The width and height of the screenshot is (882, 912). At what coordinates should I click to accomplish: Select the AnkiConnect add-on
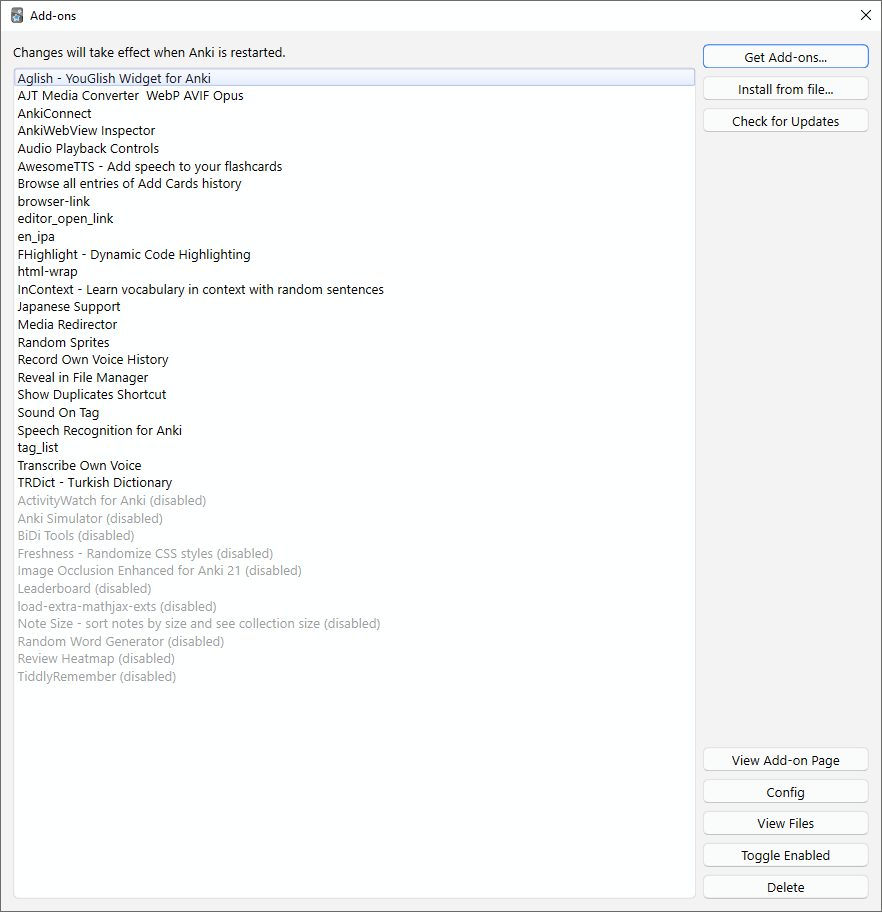coord(354,113)
